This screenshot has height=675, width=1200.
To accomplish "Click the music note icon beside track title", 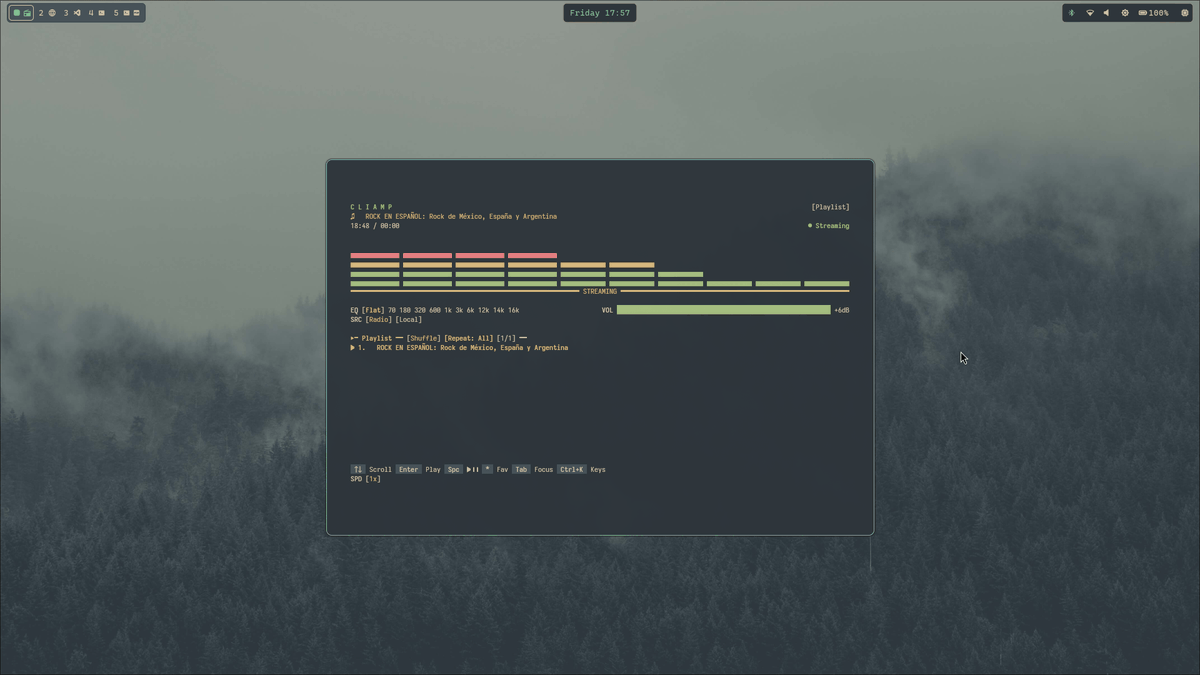I will (353, 216).
